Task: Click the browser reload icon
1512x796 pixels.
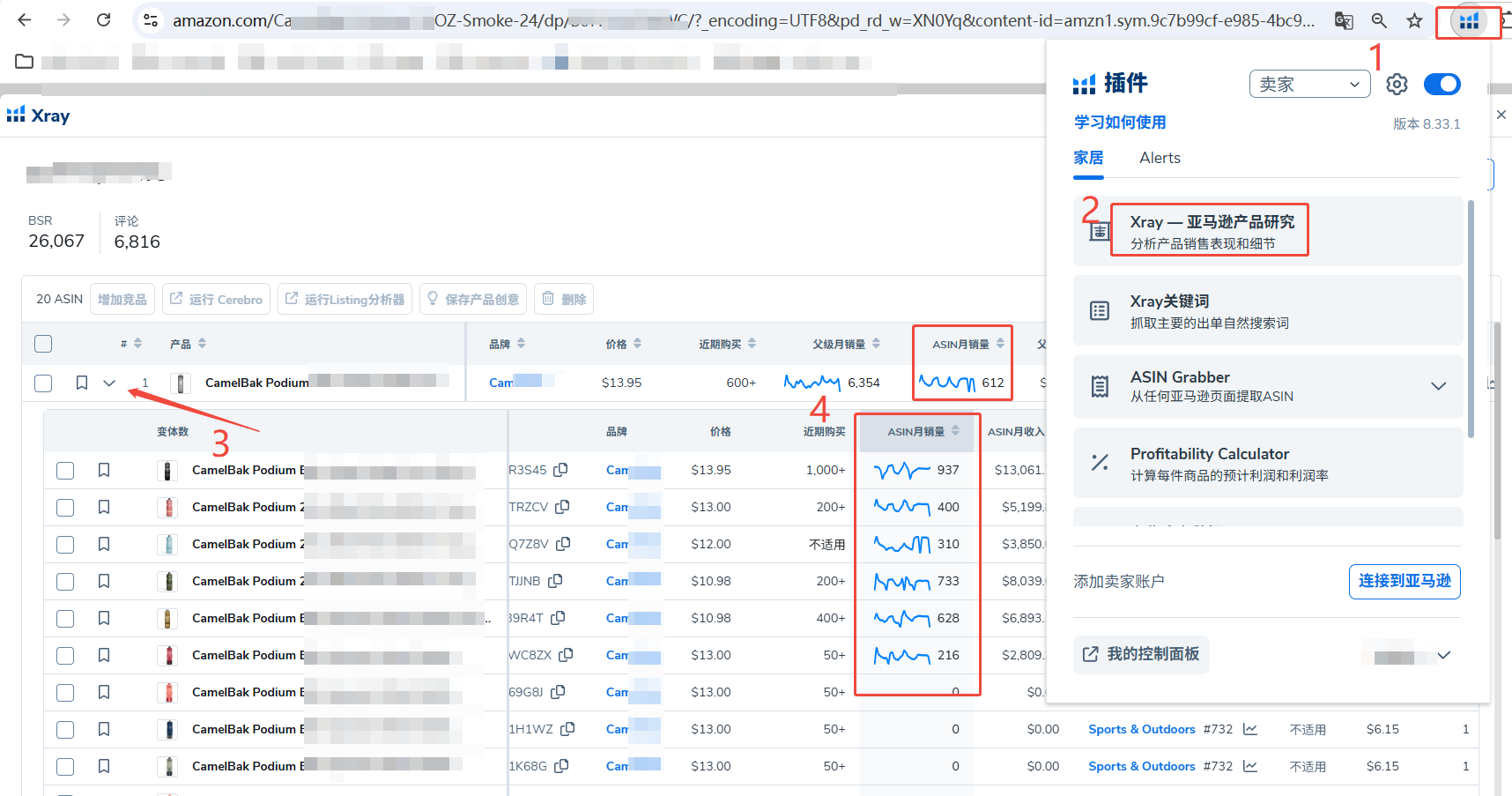Action: click(x=104, y=20)
